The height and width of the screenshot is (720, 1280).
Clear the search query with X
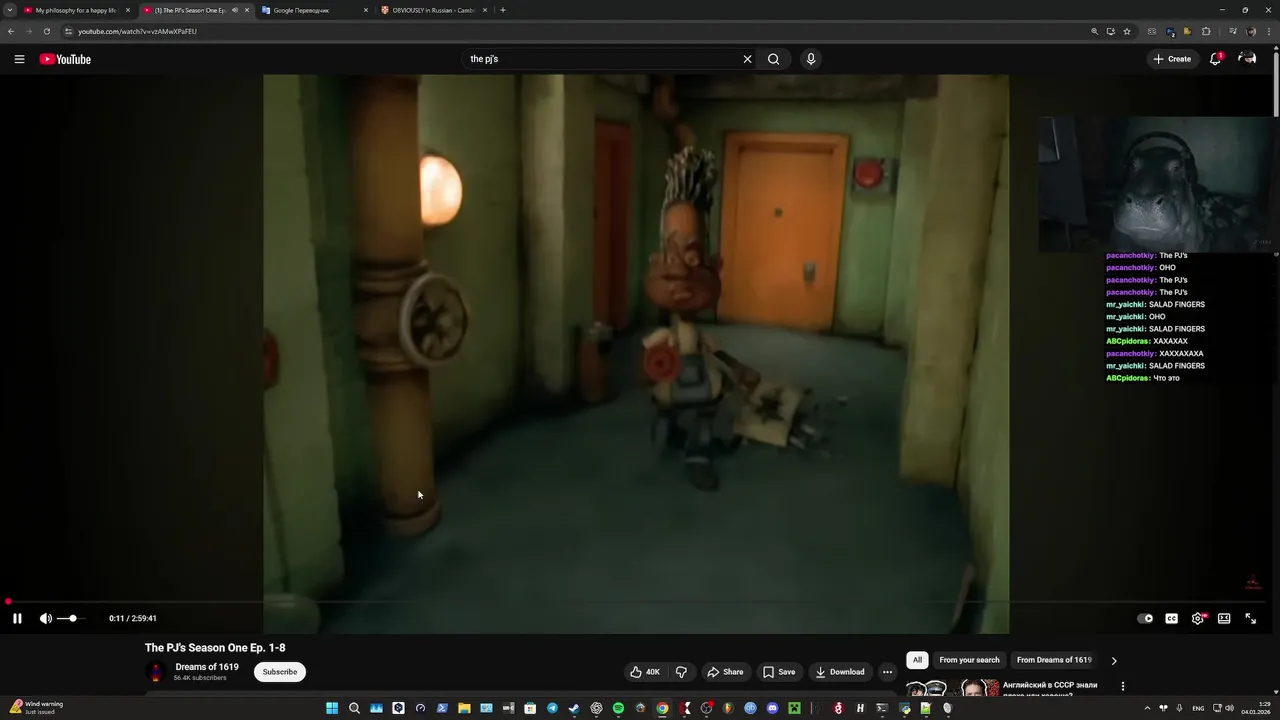[x=747, y=59]
